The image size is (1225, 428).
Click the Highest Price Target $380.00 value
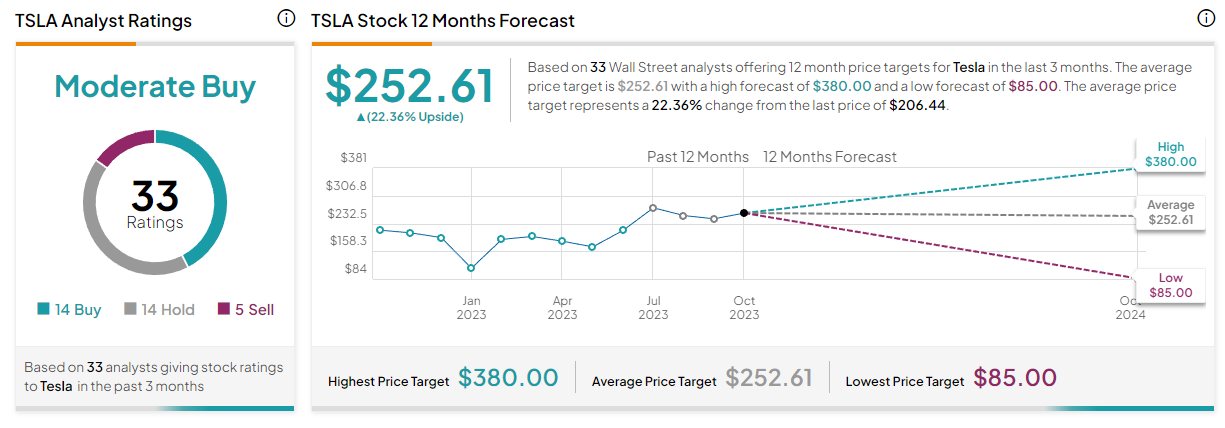click(x=508, y=377)
